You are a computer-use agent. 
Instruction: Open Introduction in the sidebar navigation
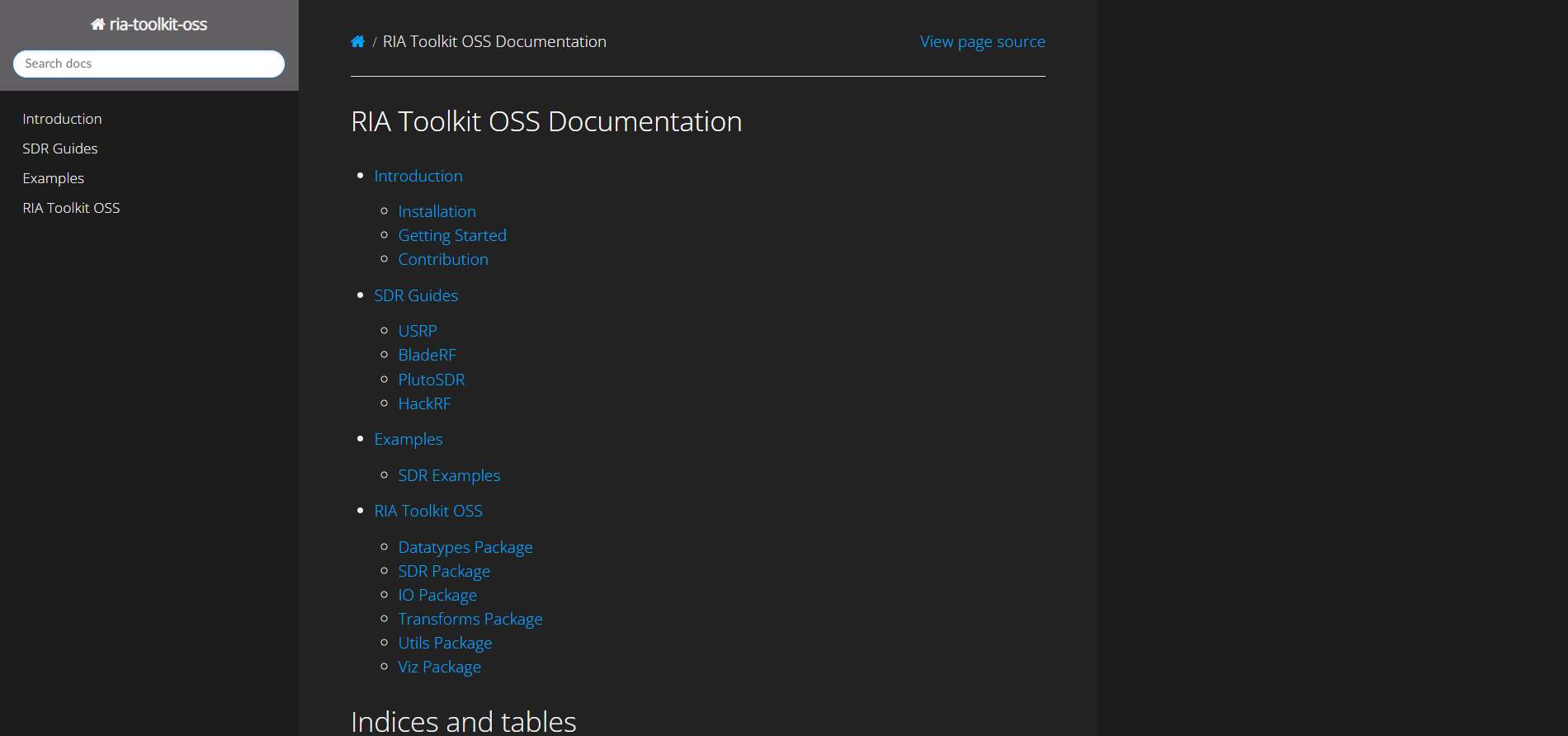[x=62, y=119]
